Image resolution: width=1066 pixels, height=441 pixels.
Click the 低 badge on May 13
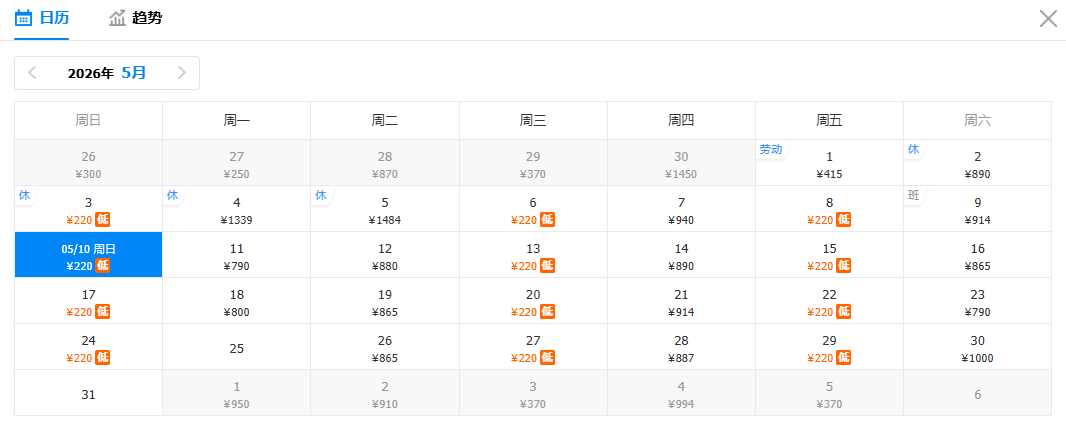click(x=548, y=266)
